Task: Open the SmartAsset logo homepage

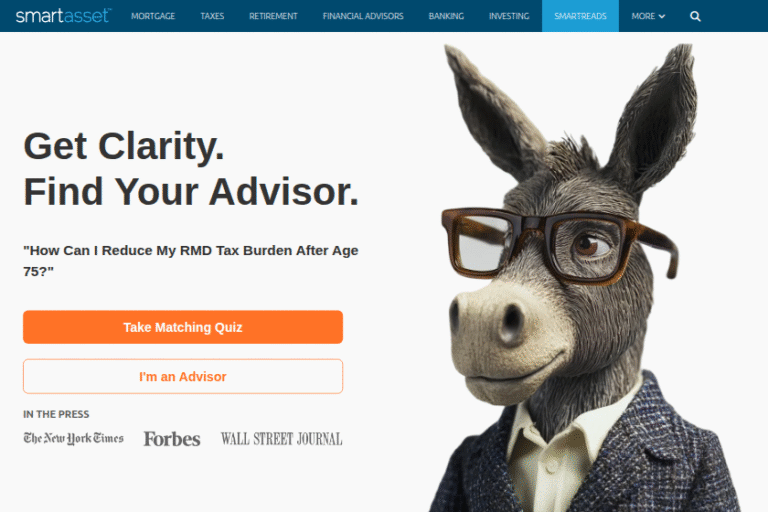Action: (63, 16)
